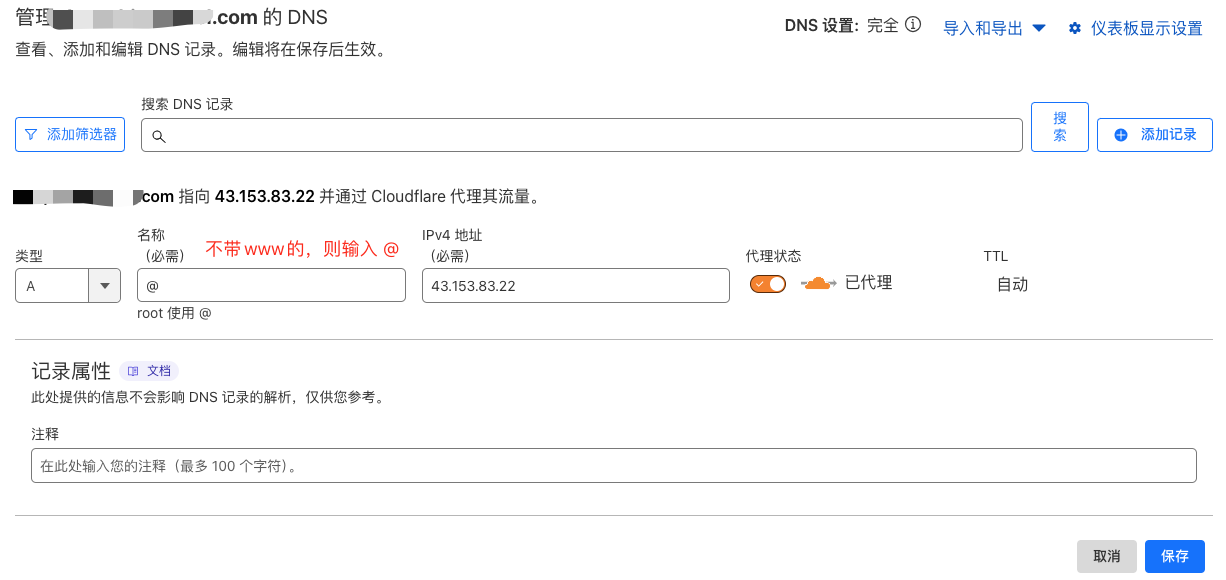Click the DNS settings info icon
The image size is (1226, 580).
[x=913, y=26]
